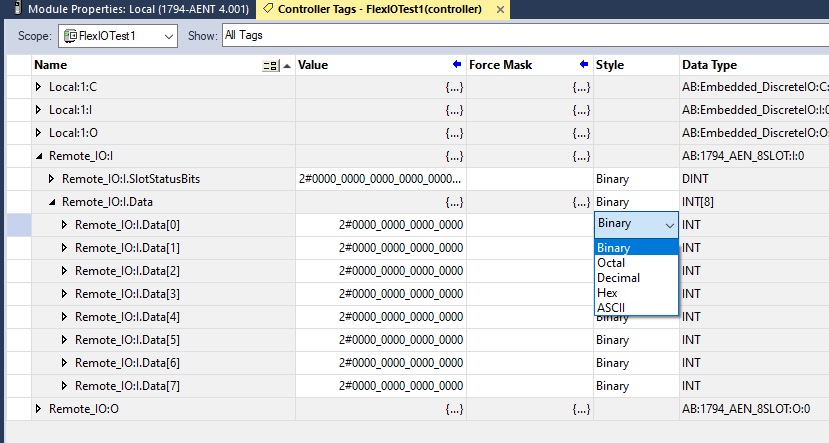
Task: Expand Remote_IO:I.SlotStatusBits
Action: click(x=51, y=179)
